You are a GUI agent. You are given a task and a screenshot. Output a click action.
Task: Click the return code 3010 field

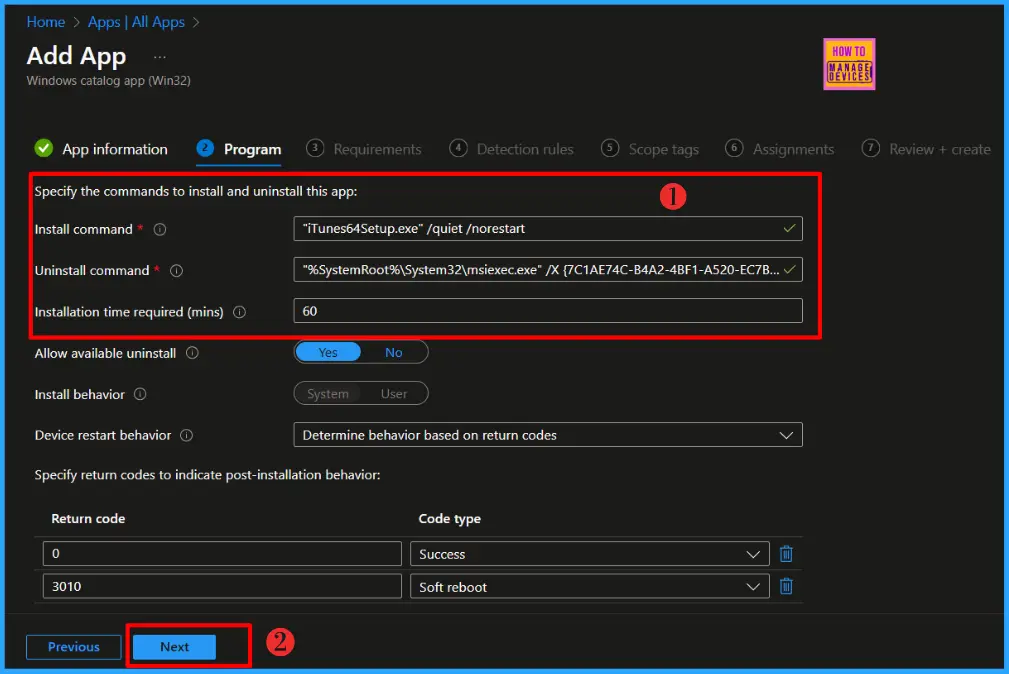222,586
